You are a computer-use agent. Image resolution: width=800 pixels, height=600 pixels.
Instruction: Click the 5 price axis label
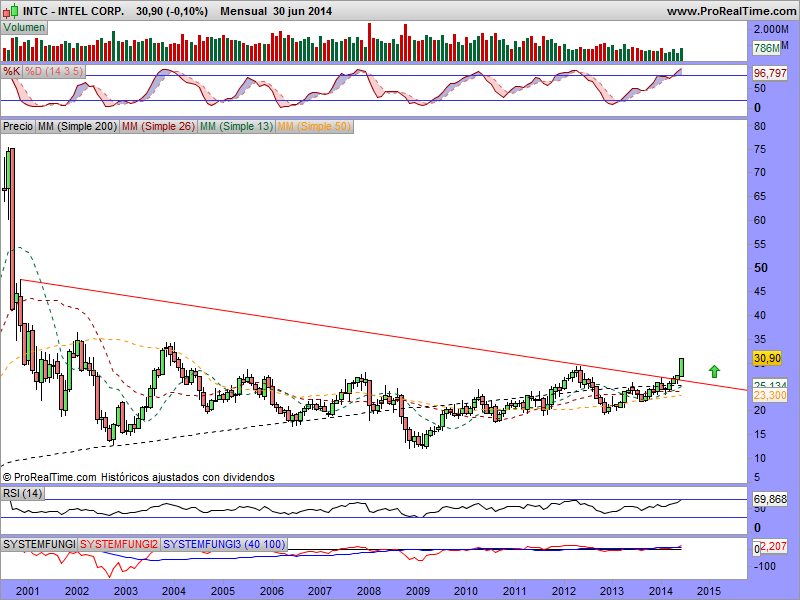point(757,478)
